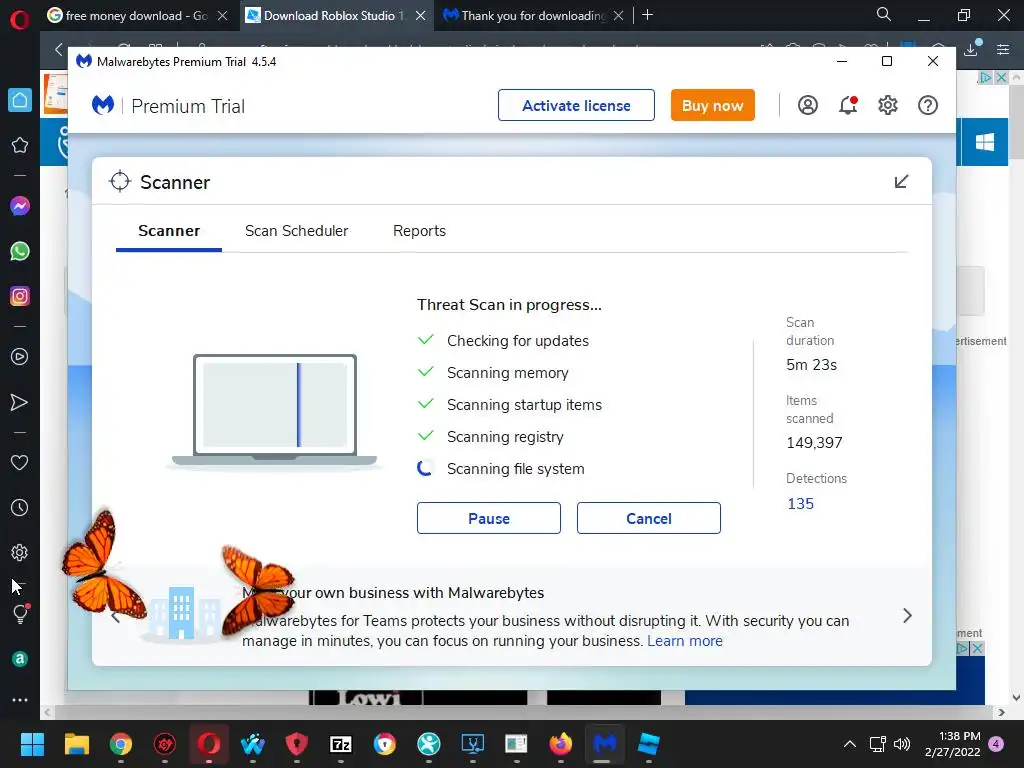Image resolution: width=1024 pixels, height=768 pixels.
Task: View the 135 detections count
Action: click(x=800, y=504)
